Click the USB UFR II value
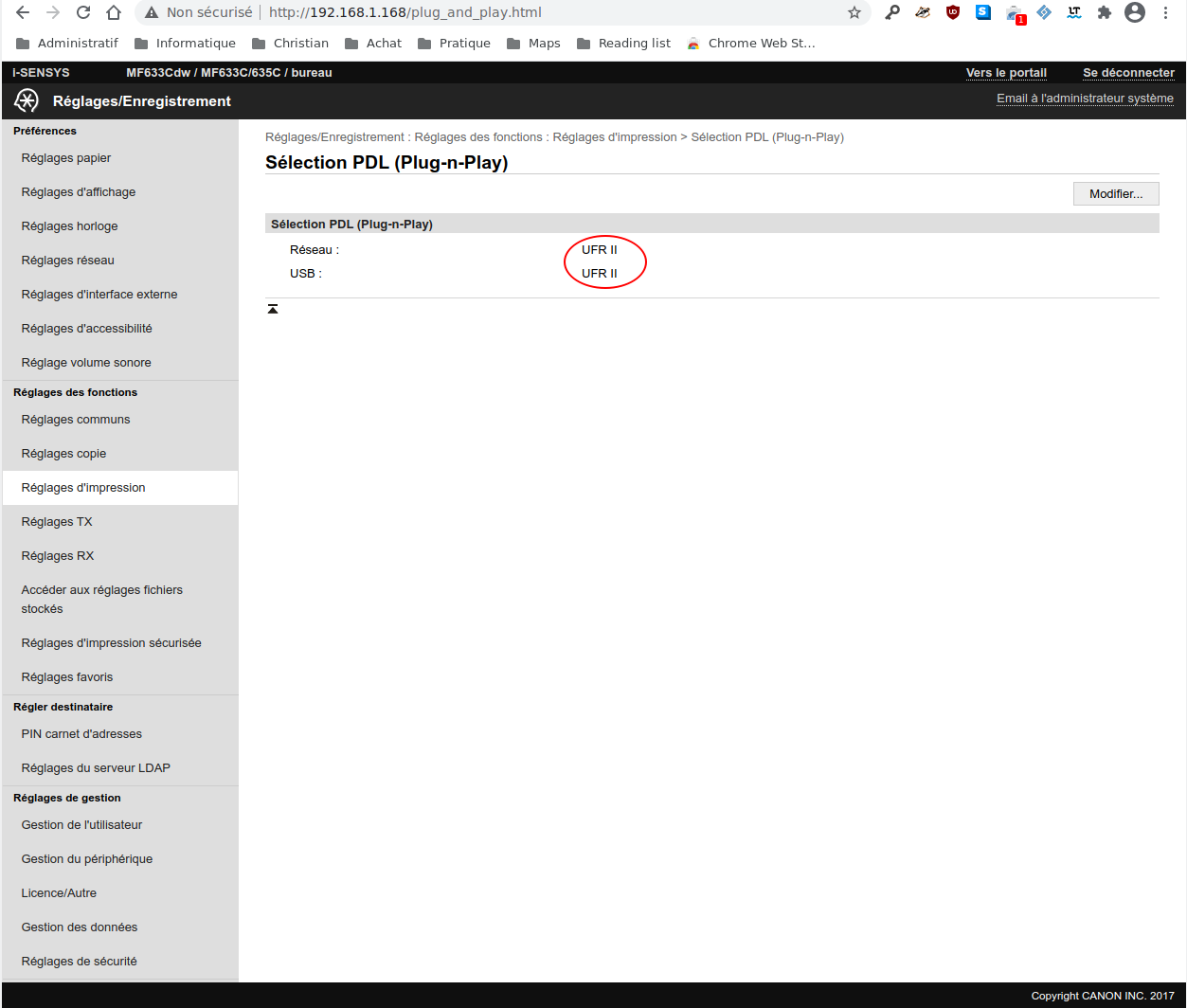1187x1008 pixels. tap(600, 274)
